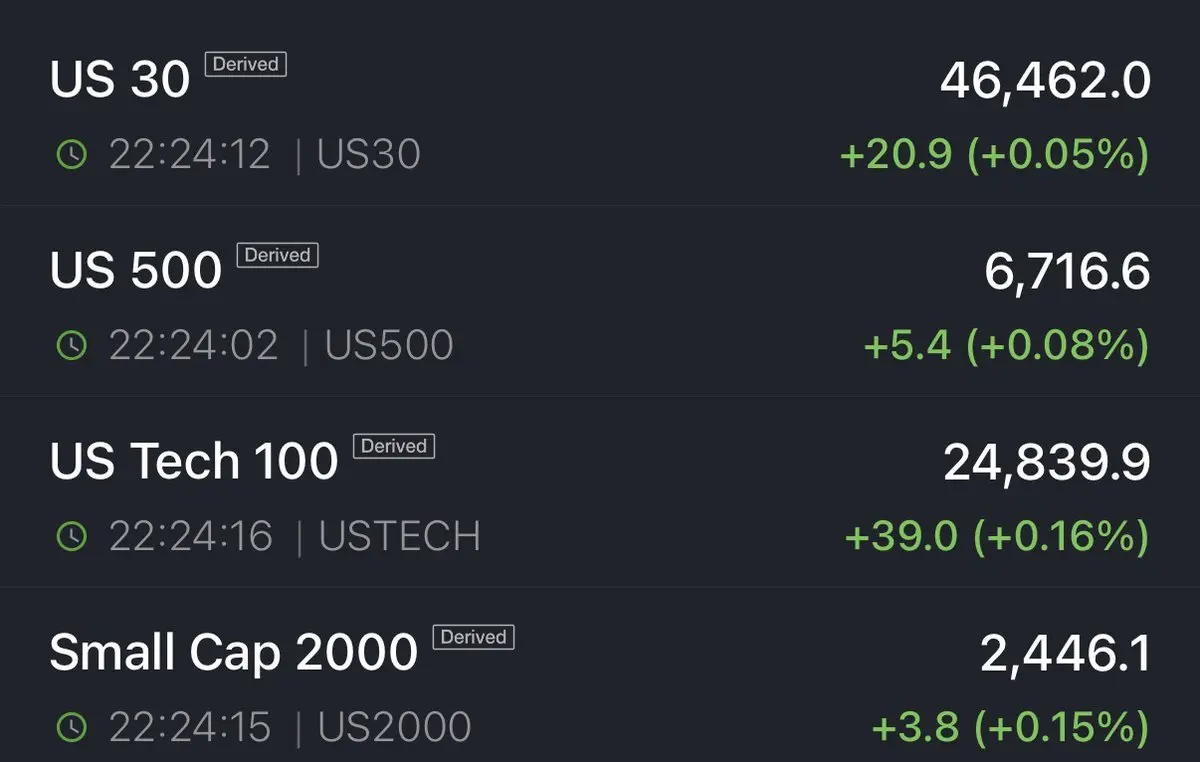Tap the Derived badge on Small Cap 2000

(x=473, y=637)
